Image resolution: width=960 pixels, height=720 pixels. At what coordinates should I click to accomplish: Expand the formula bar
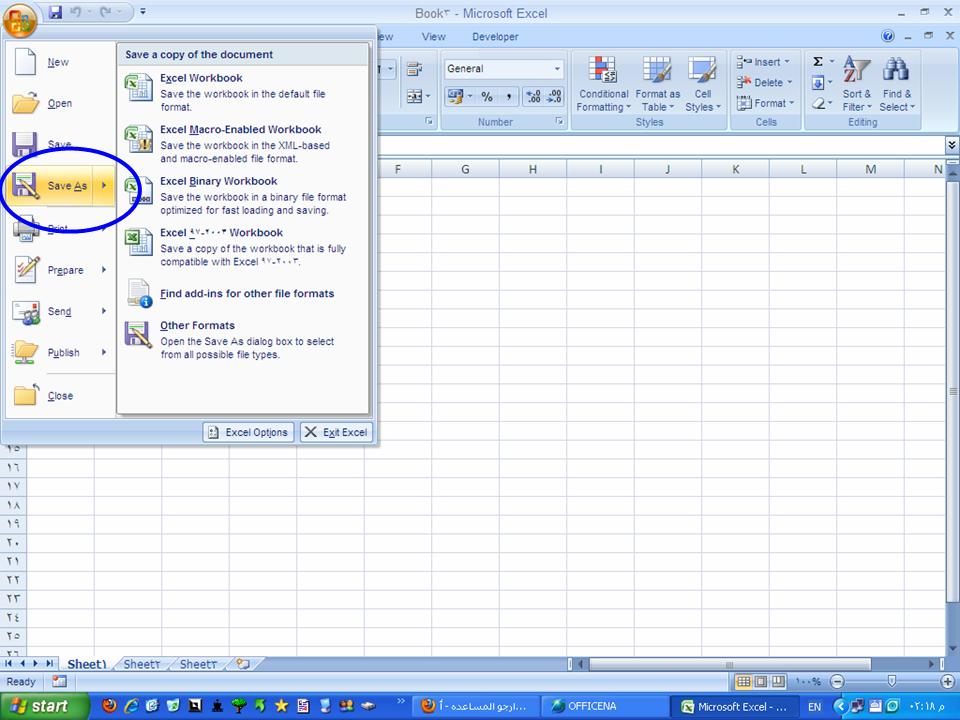951,145
